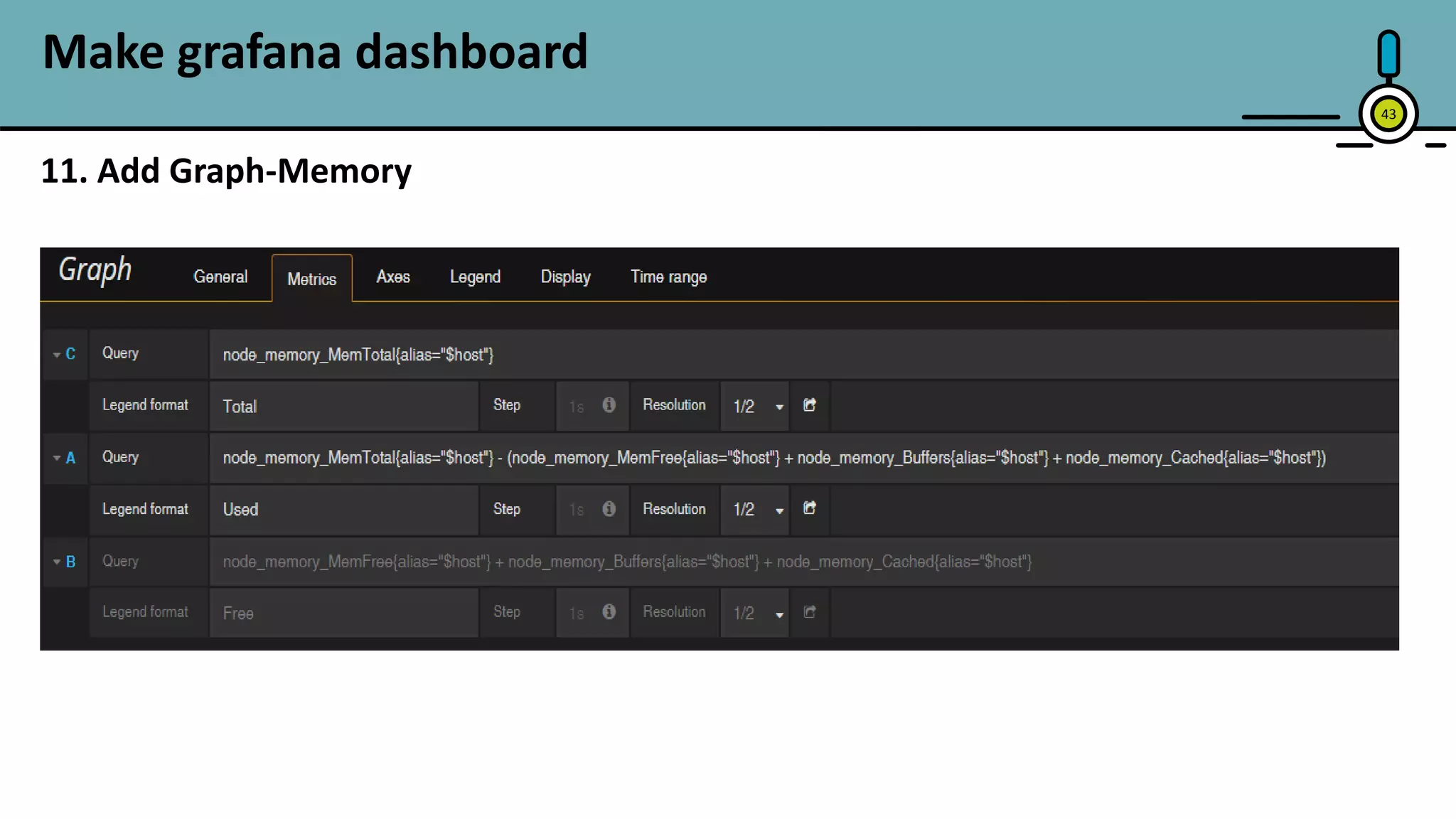Image resolution: width=1456 pixels, height=819 pixels.
Task: Collapse query A using its arrow
Action: pos(57,458)
